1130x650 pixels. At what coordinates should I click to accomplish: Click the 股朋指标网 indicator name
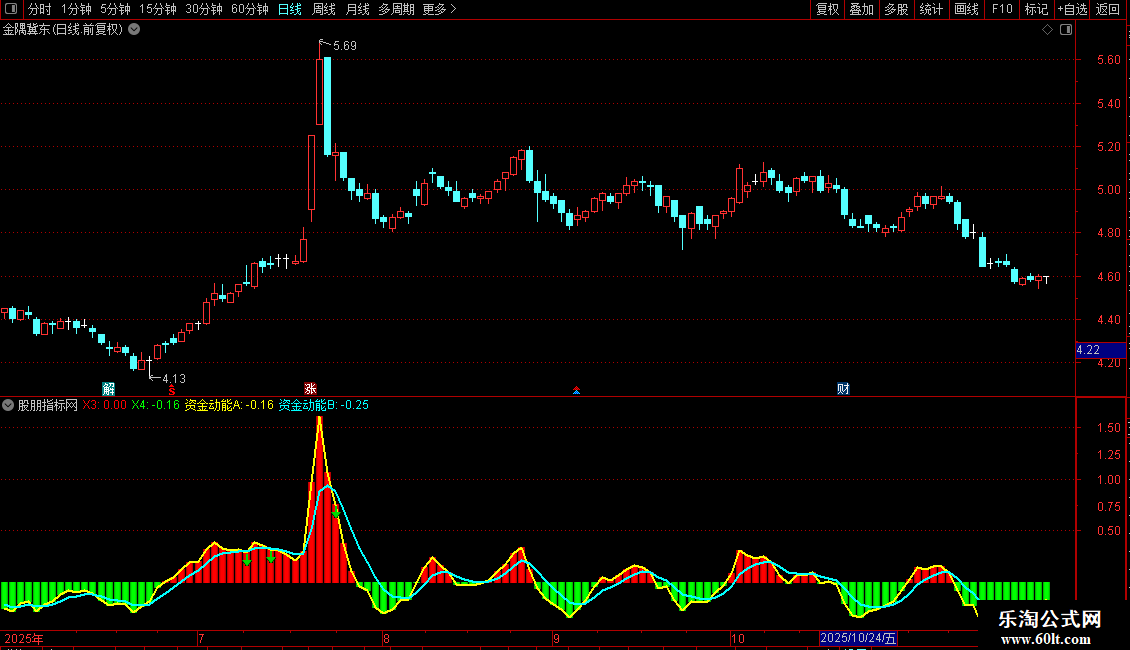coord(48,405)
